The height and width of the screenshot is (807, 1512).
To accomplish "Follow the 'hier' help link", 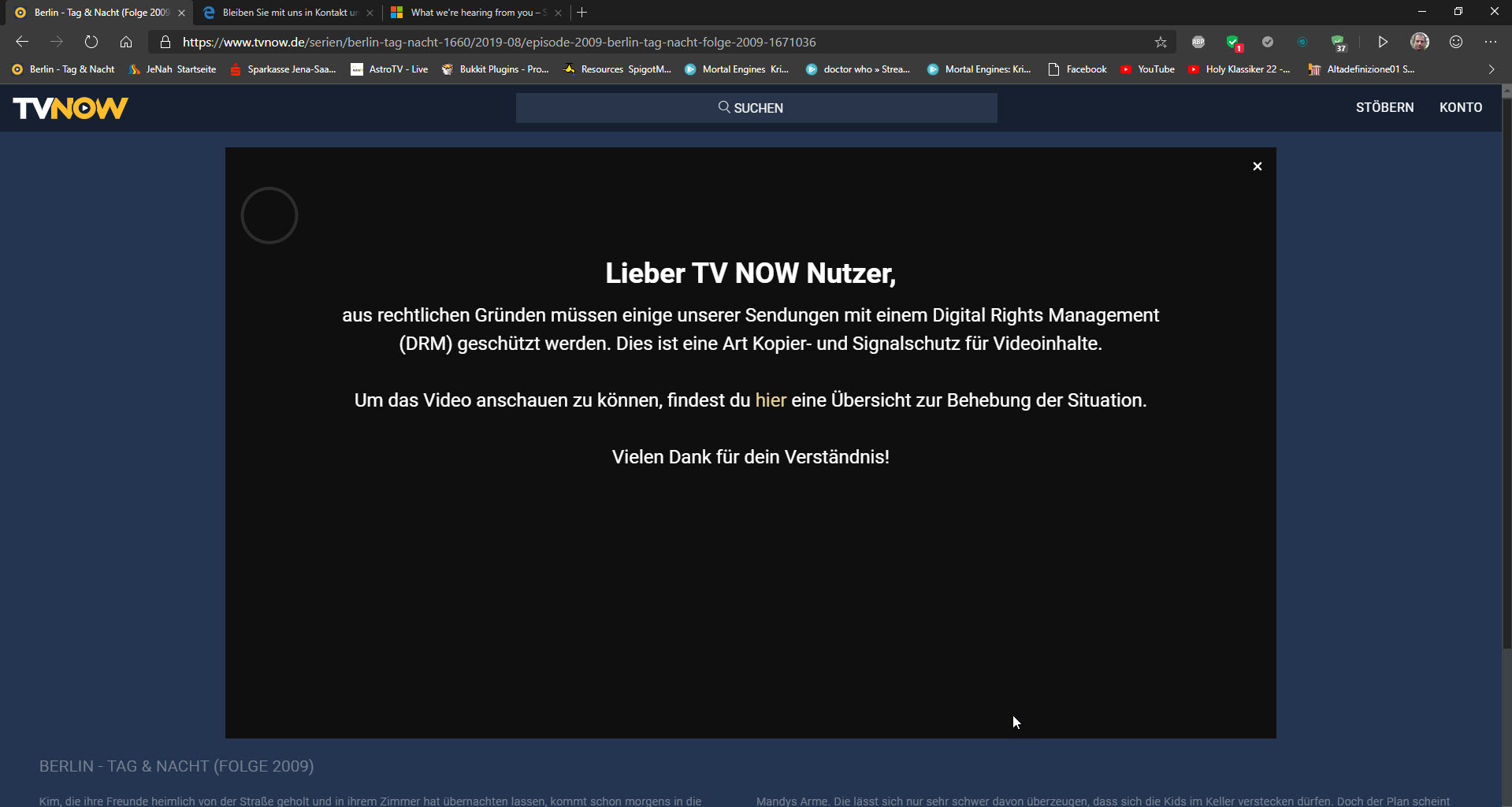I will pos(771,400).
